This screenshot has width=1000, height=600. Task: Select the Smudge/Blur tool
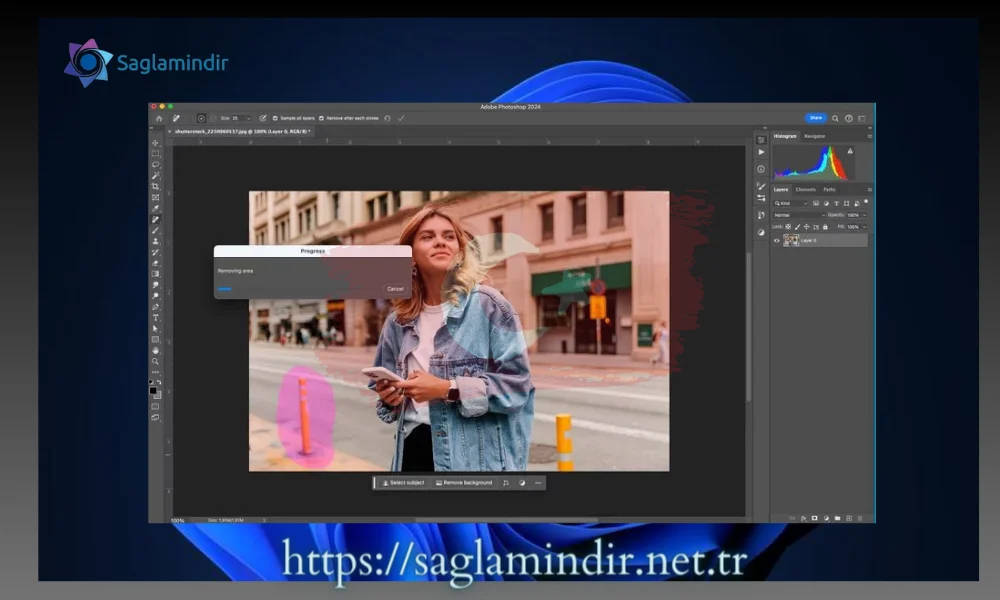point(156,284)
